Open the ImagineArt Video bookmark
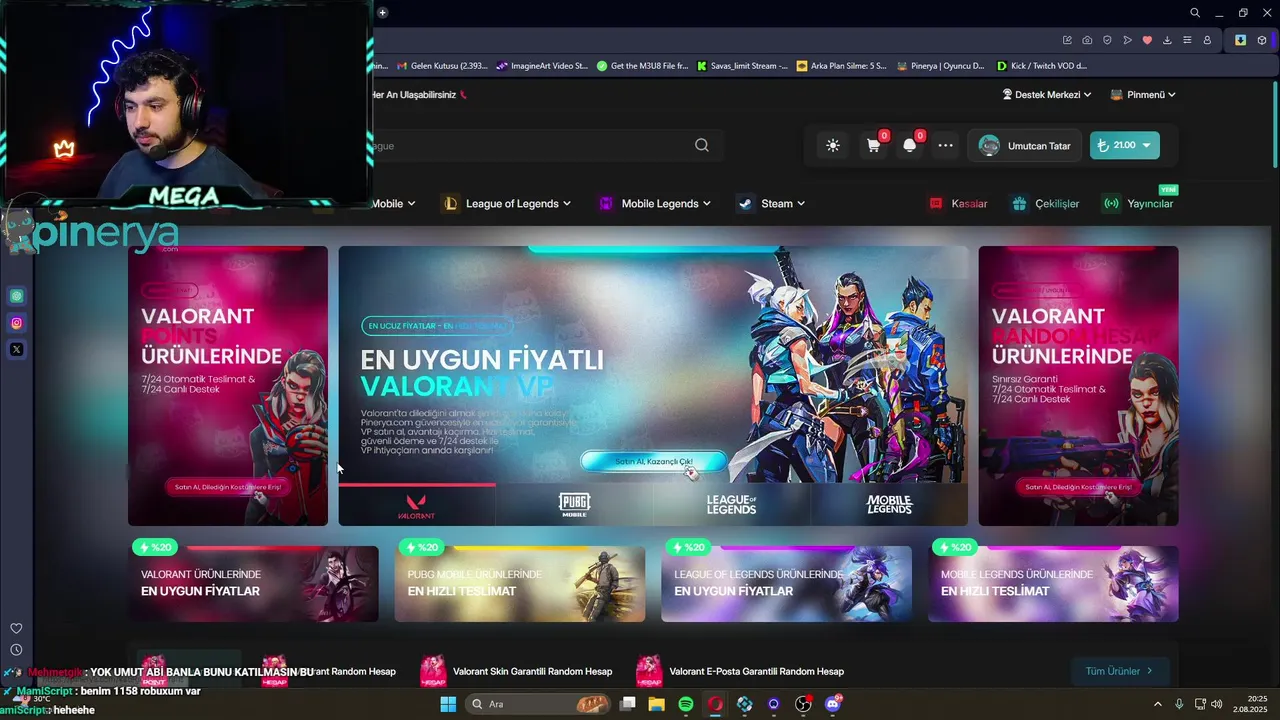This screenshot has width=1280, height=720. 542,66
